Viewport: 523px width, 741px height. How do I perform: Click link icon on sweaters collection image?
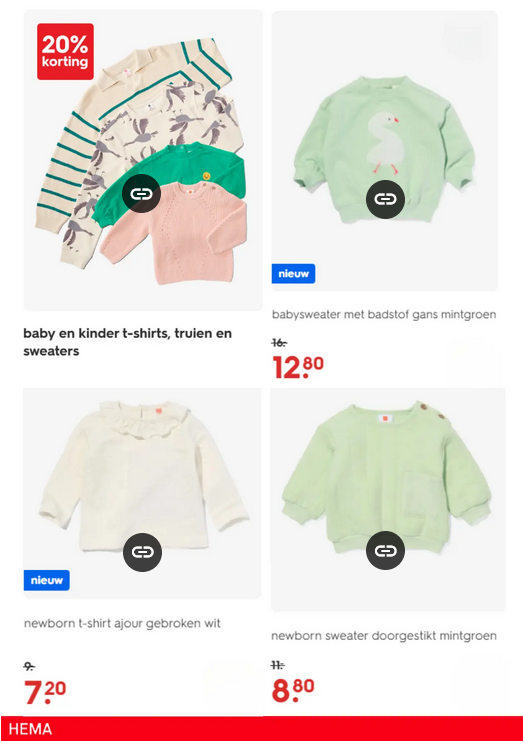pos(141,194)
